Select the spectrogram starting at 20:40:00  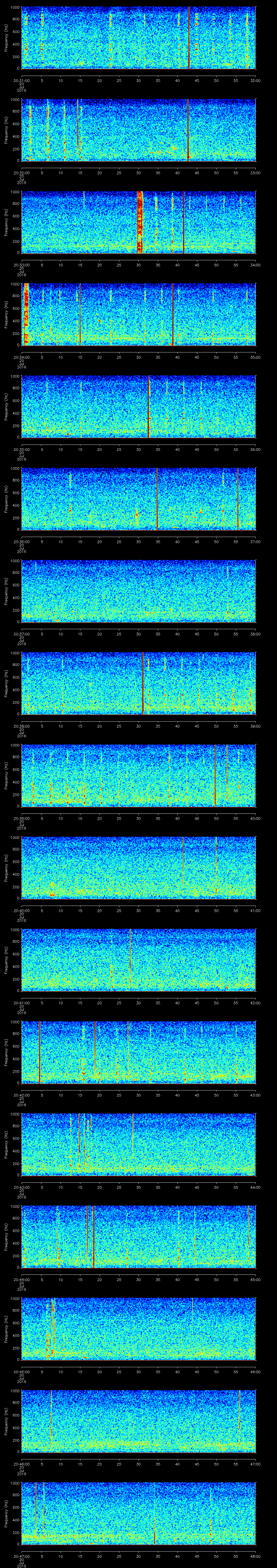139,868
